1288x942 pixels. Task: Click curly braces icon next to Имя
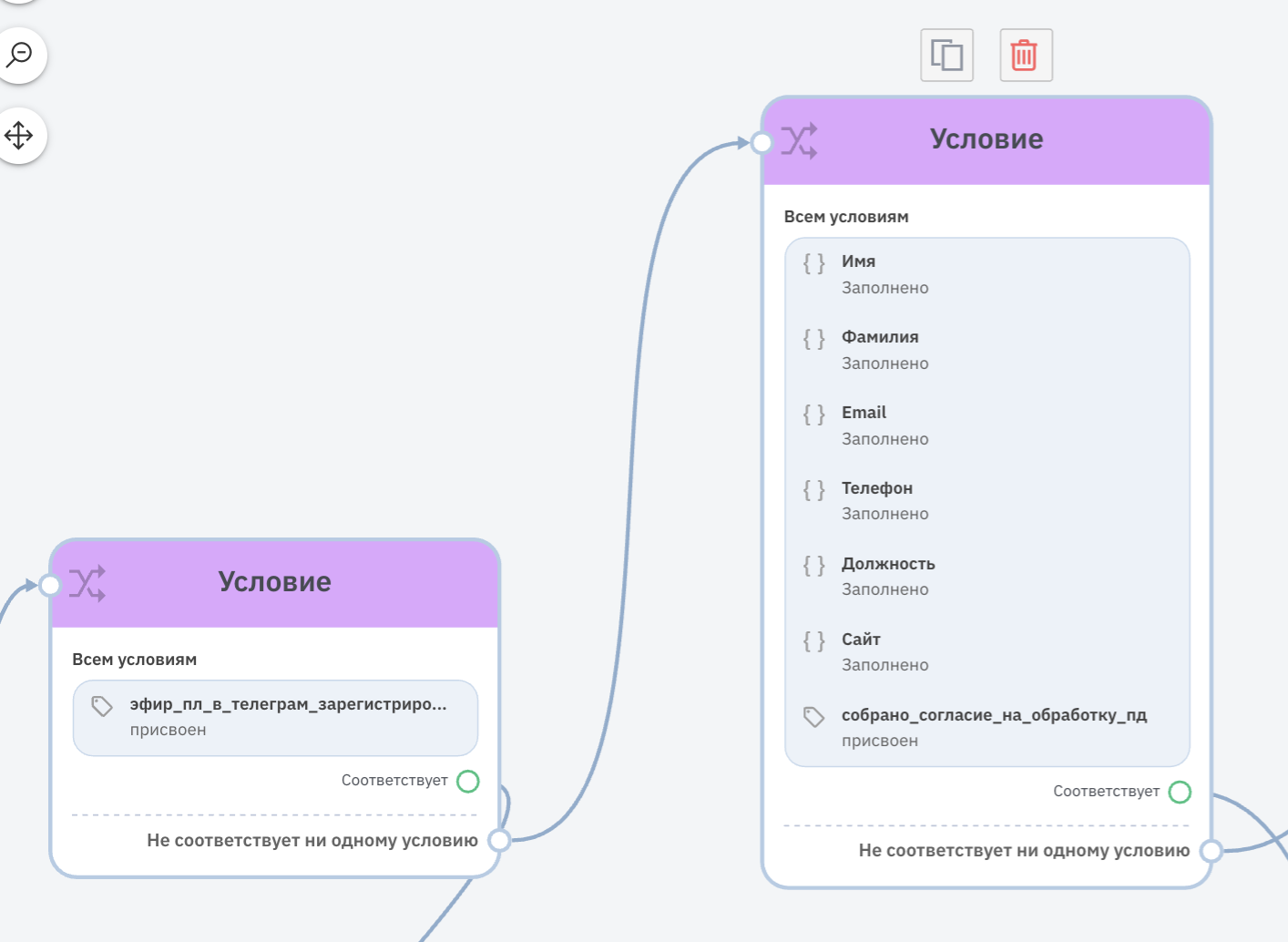[814, 263]
